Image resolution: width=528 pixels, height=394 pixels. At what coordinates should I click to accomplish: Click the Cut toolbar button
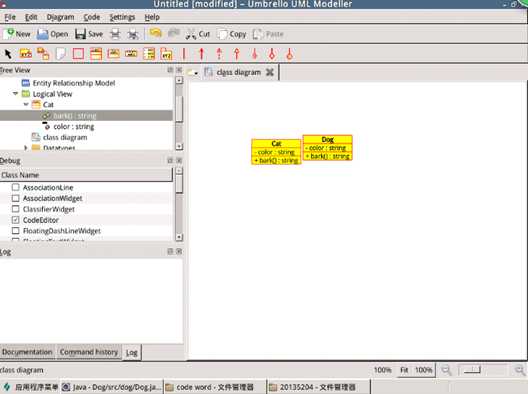pyautogui.click(x=198, y=34)
